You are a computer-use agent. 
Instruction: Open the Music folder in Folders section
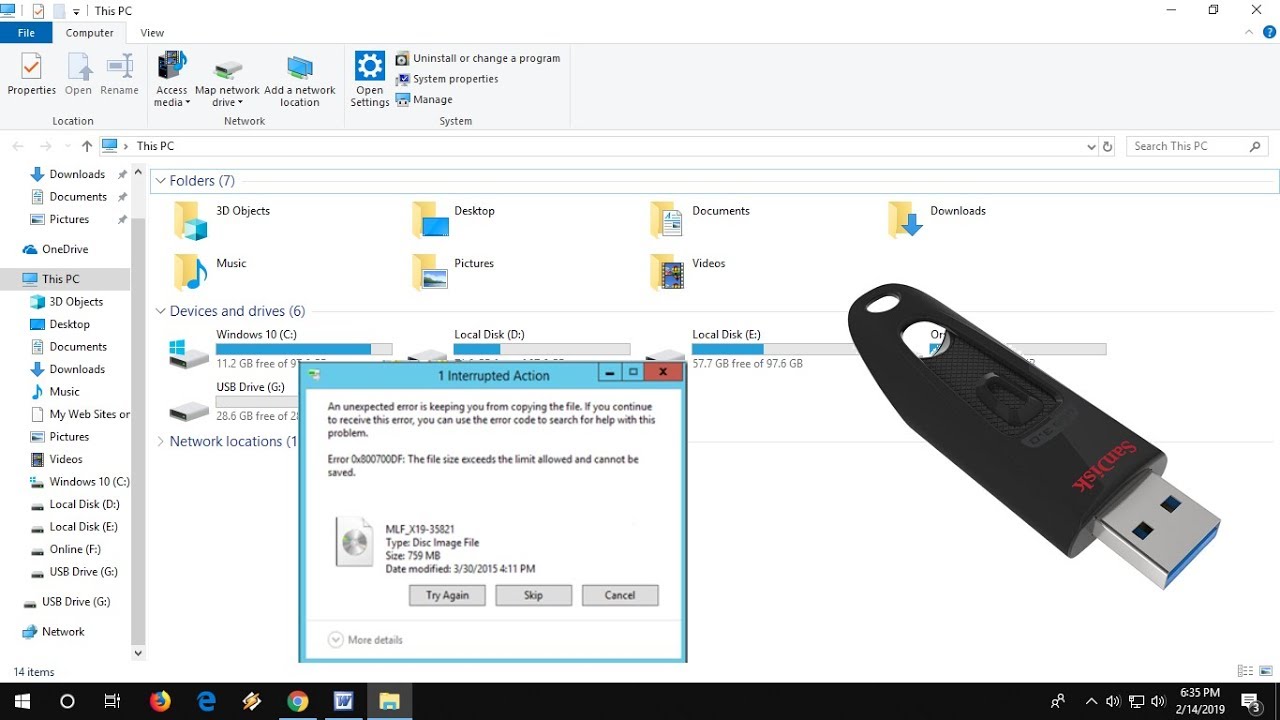click(190, 271)
